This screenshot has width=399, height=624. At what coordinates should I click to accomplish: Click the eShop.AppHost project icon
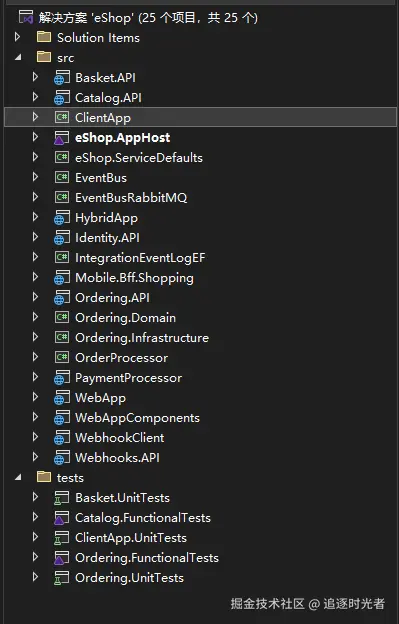coord(62,138)
